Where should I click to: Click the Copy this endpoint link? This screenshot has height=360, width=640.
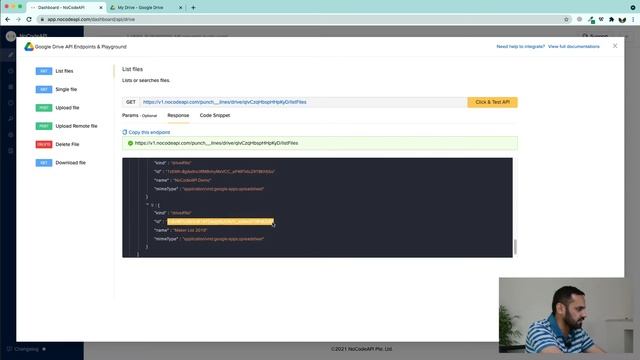tap(149, 132)
